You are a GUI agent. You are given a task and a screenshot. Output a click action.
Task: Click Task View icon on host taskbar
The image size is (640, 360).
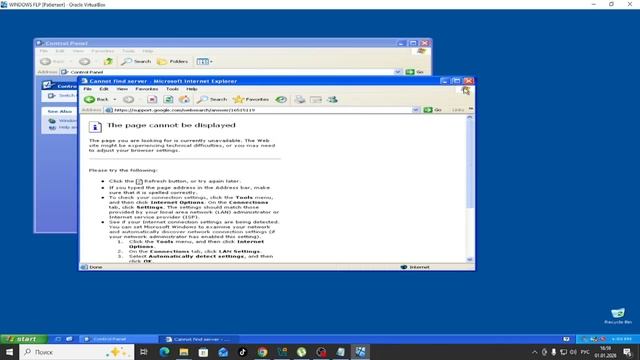click(144, 352)
